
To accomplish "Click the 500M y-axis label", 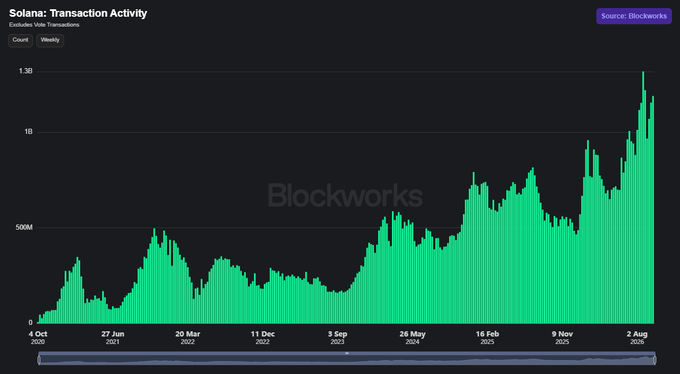I will (25, 227).
